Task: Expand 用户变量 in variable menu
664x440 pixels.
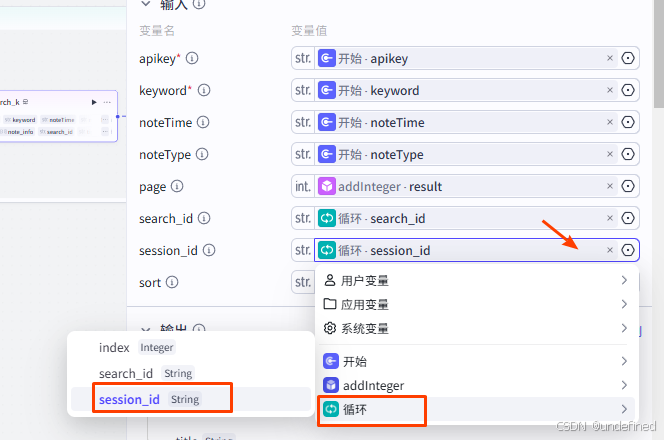Action: click(x=476, y=280)
